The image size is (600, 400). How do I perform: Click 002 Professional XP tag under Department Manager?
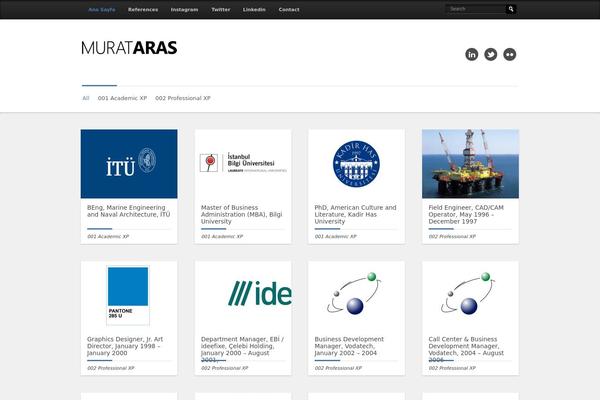pos(225,368)
